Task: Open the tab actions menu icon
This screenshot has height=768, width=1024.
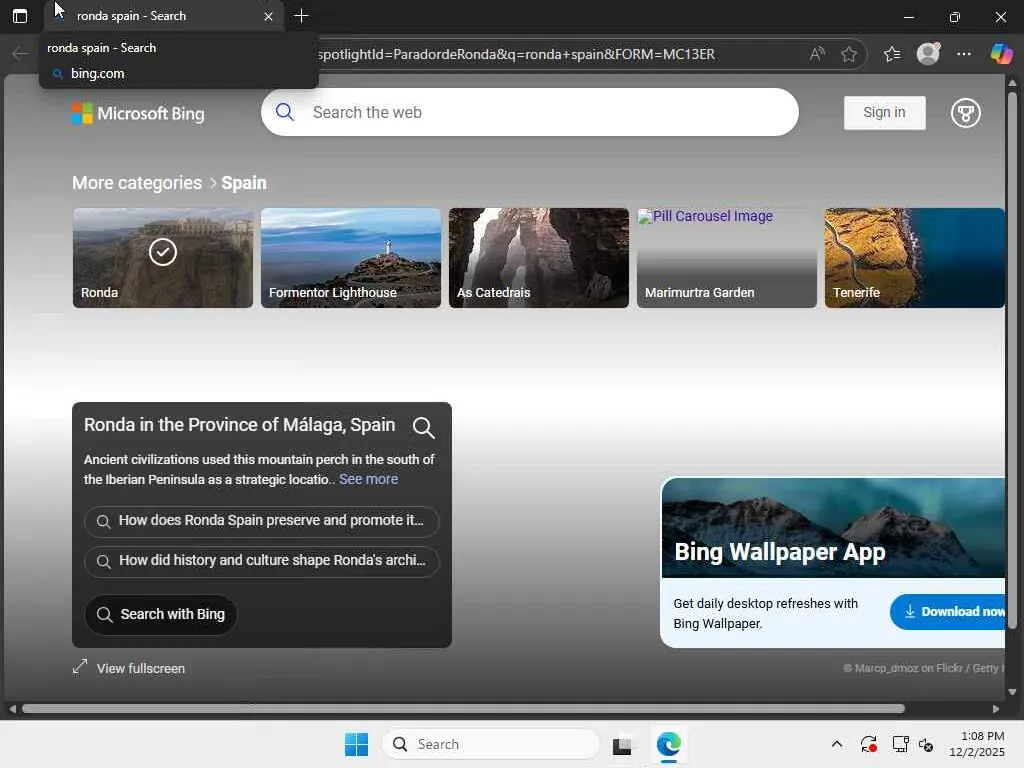Action: [20, 16]
